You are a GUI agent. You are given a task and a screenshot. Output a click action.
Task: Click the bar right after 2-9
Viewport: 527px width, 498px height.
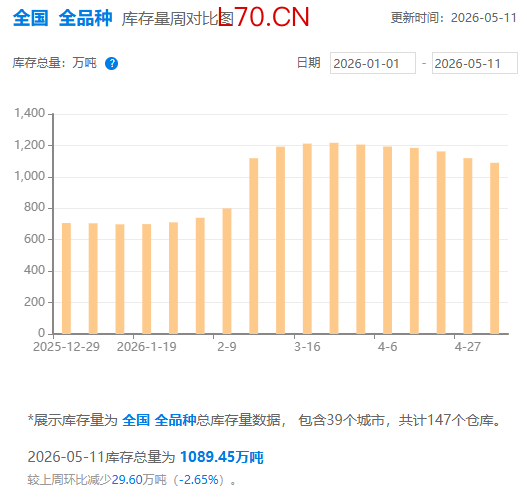[254, 246]
